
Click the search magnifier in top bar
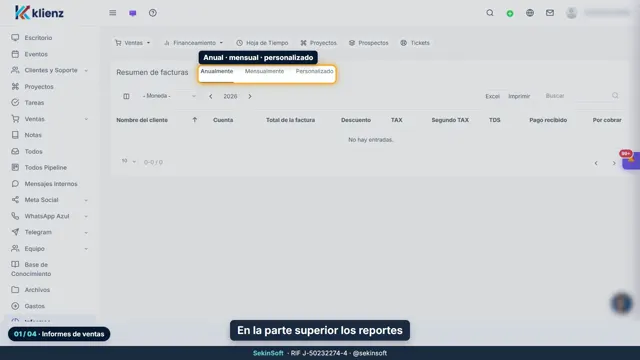pos(490,13)
